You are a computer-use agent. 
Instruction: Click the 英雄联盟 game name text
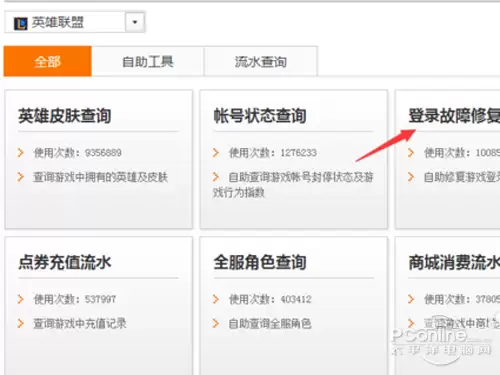(58, 22)
